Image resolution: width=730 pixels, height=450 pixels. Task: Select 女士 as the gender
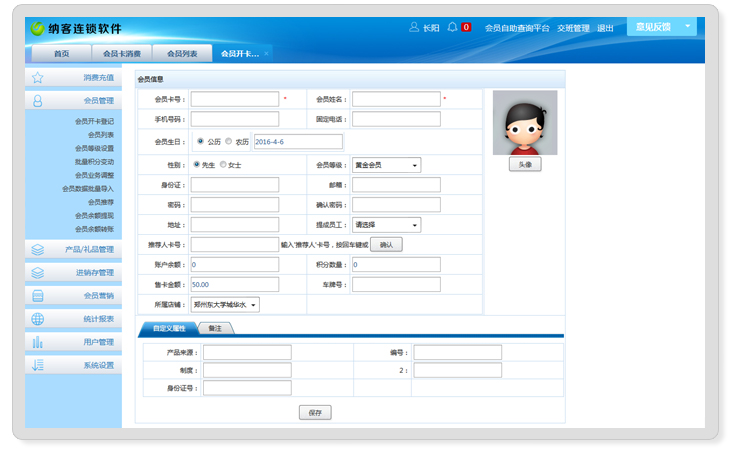click(x=223, y=164)
